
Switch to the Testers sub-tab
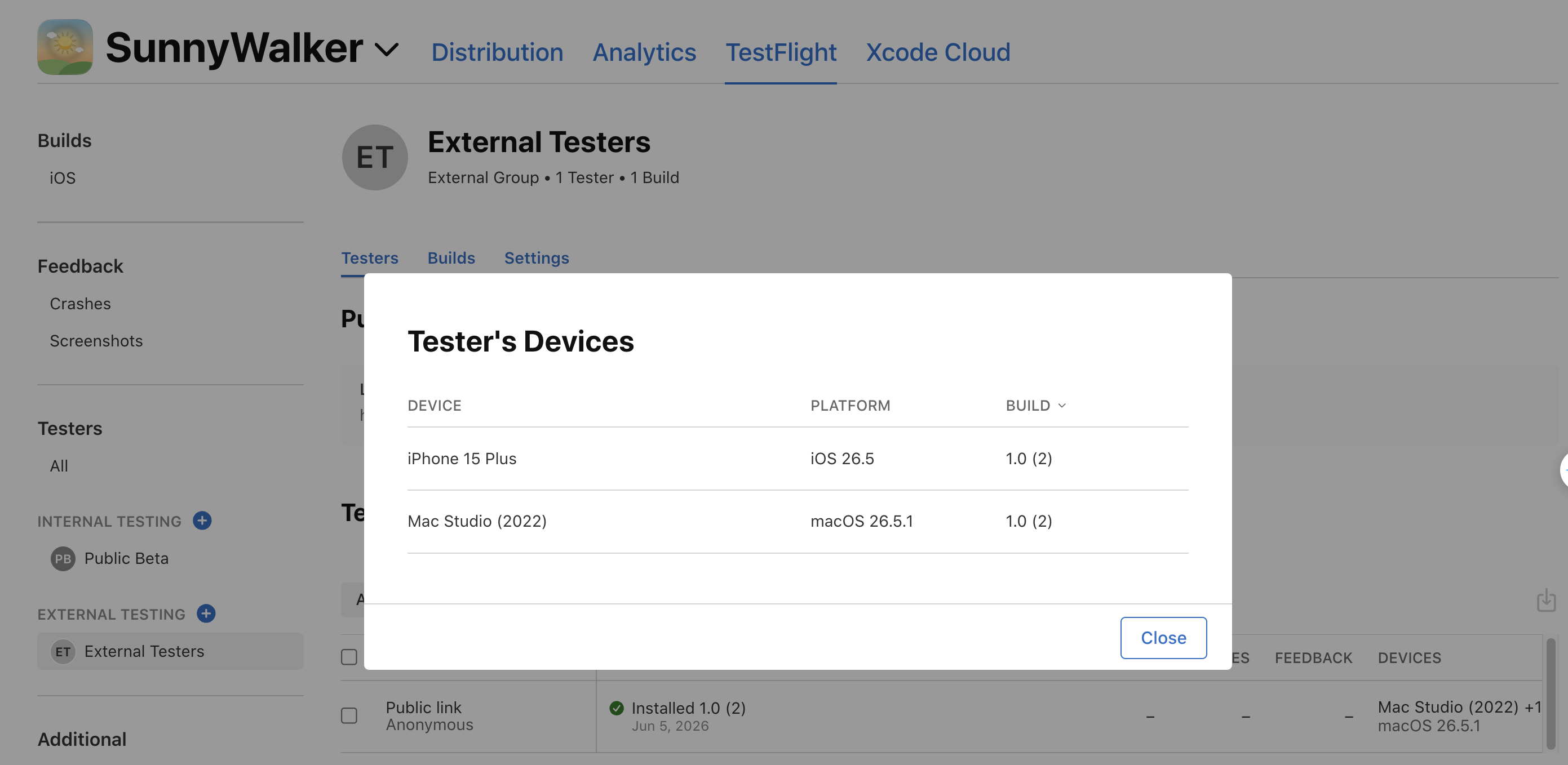click(370, 257)
